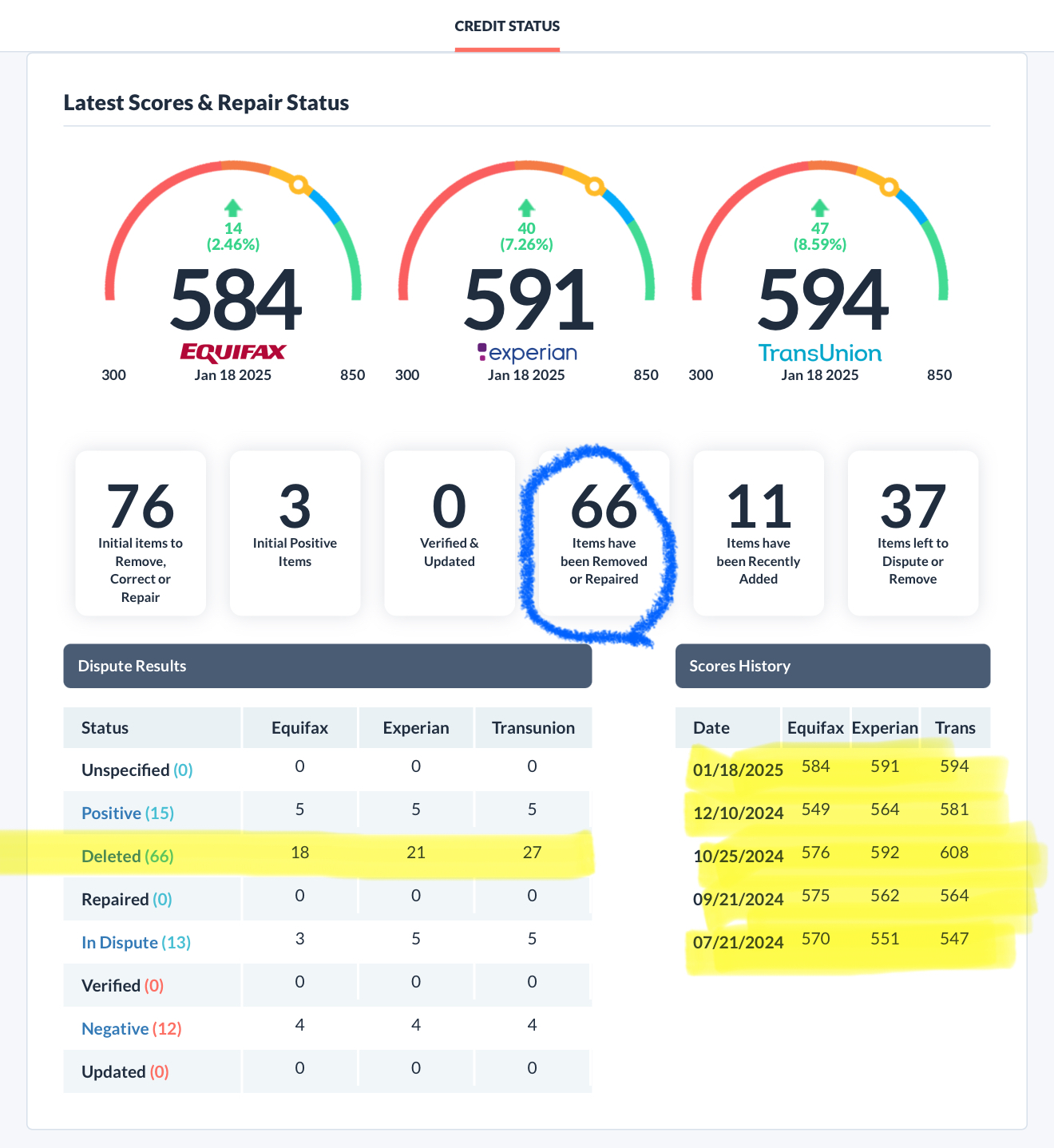Open the 'In Dispute (13)' status link
Viewport: 1054px width, 1148px height.
[x=136, y=942]
